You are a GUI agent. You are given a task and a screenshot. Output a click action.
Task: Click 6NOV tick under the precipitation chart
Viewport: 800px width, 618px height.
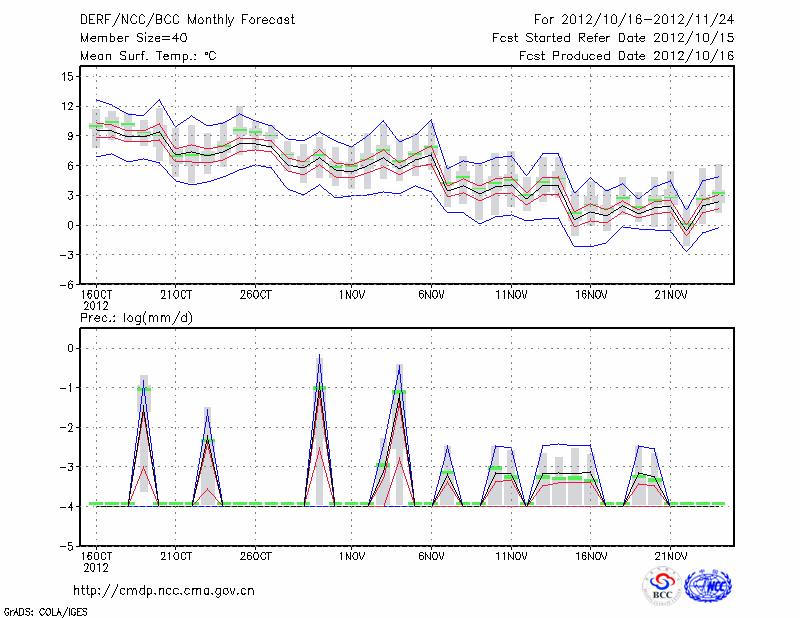point(431,556)
